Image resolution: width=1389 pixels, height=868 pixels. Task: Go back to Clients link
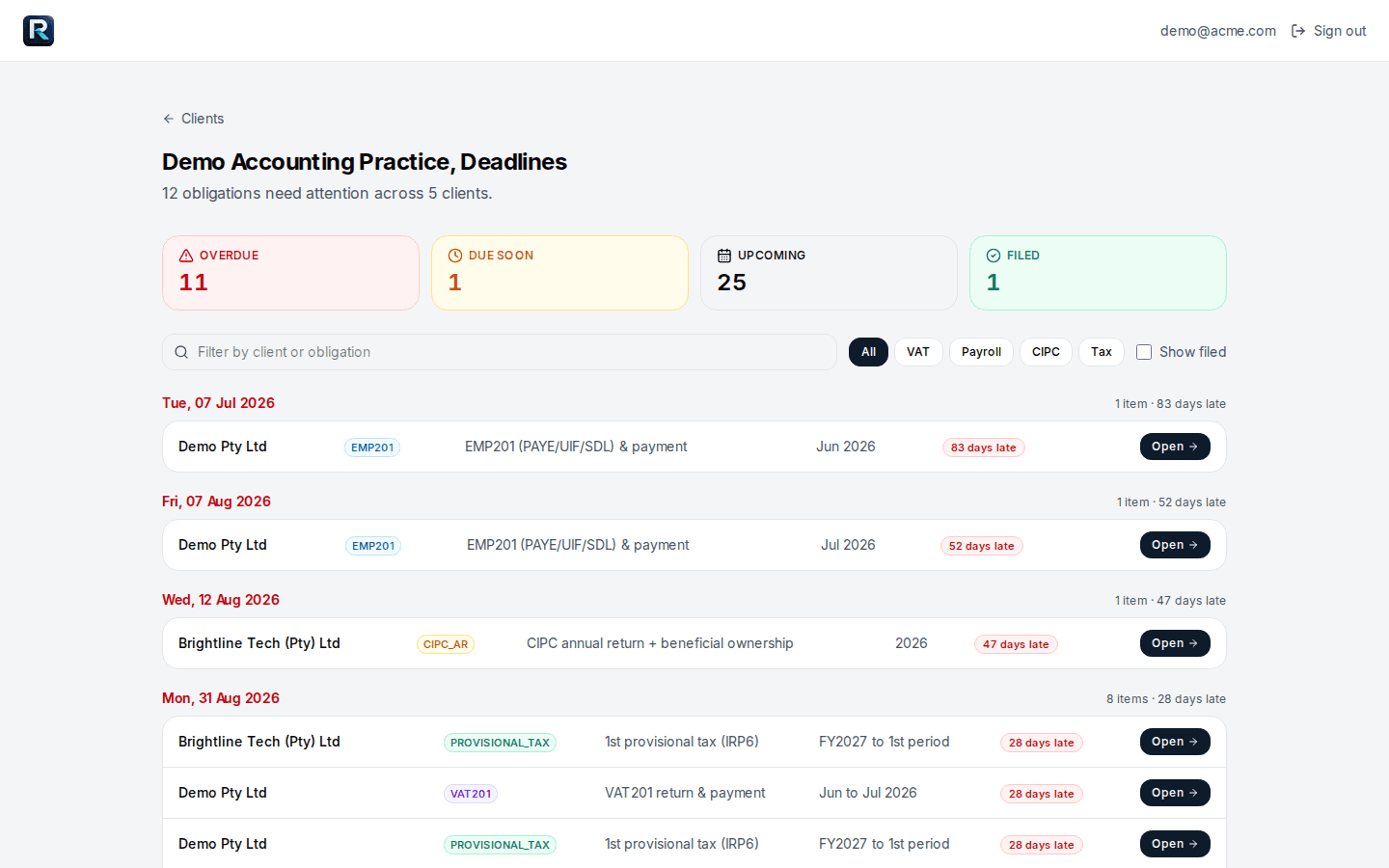[x=193, y=119]
